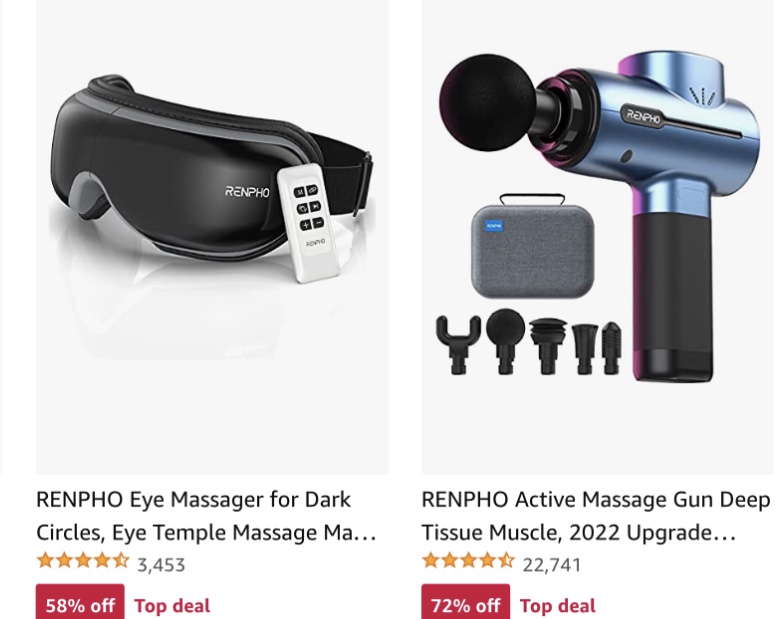This screenshot has width=776, height=619.
Task: Open the RENPHO Active Massage Gun title link
Action: [x=596, y=516]
